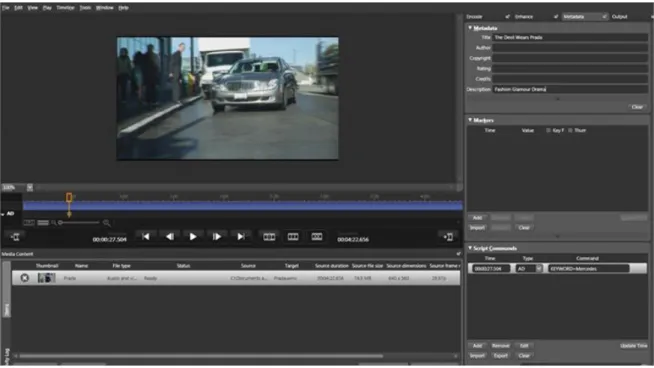Step forward one frame
The width and height of the screenshot is (654, 368).
[217, 237]
